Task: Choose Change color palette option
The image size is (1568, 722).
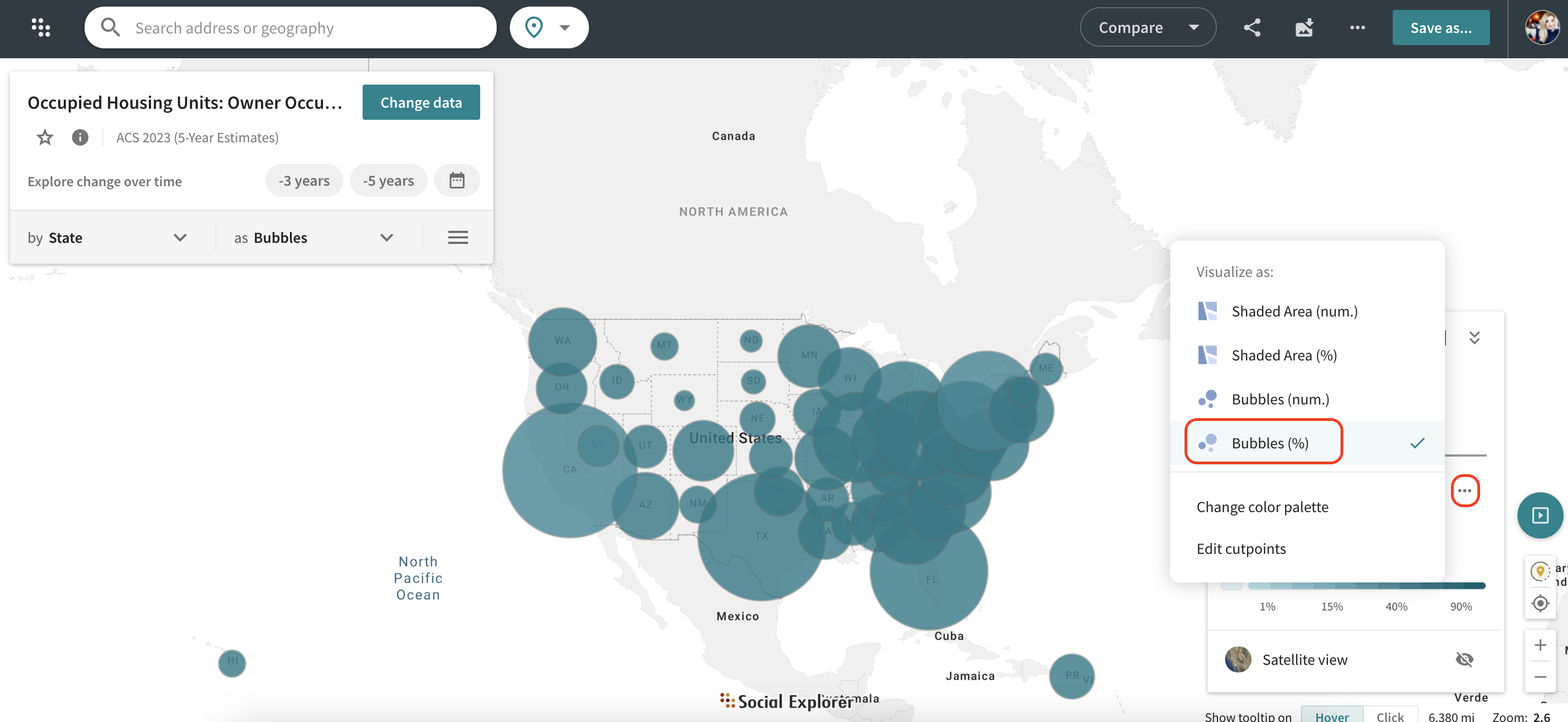Action: tap(1262, 507)
